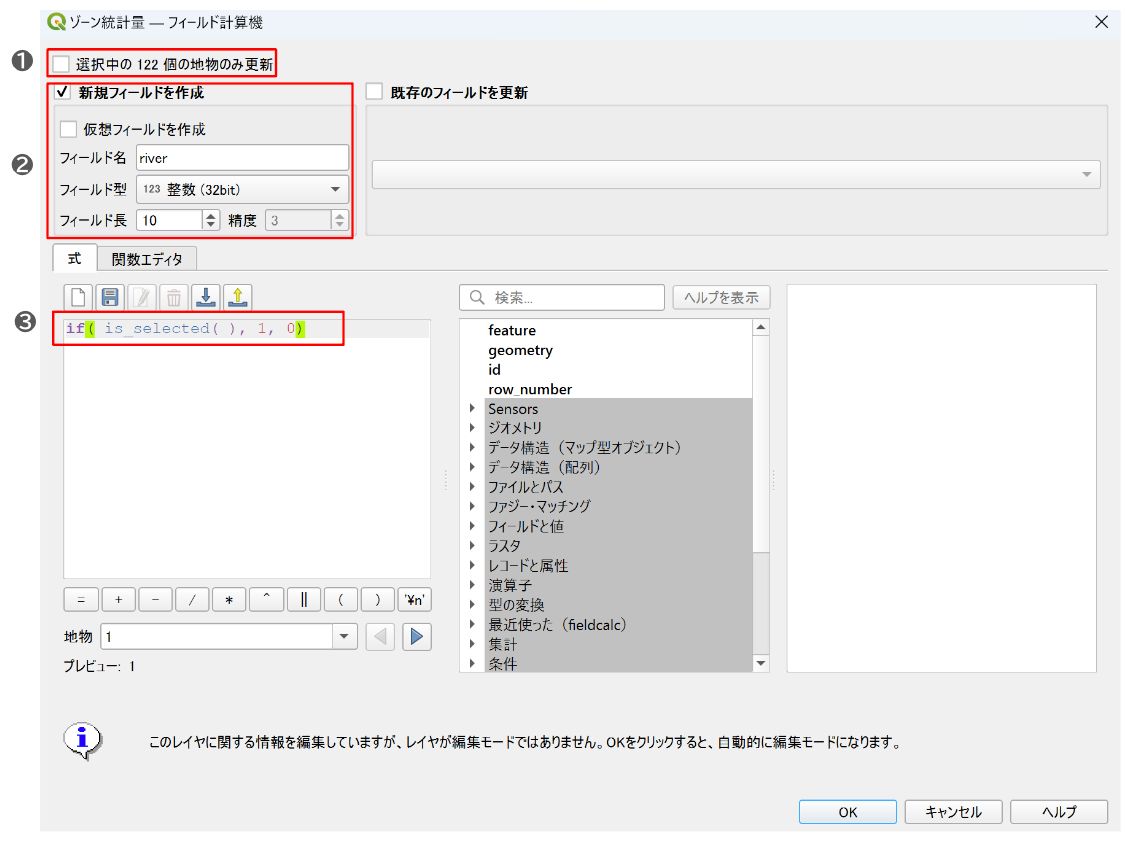Click the キャンセル button
Screen dimensions: 1126x850
[953, 812]
